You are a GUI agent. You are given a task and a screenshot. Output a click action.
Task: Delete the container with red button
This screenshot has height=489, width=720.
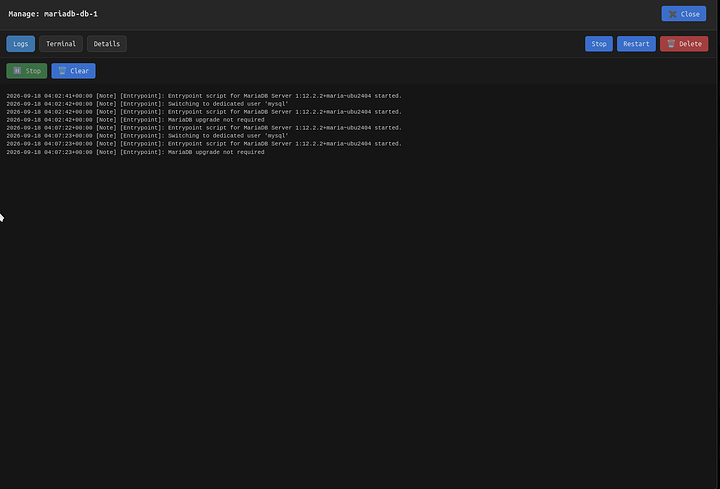pos(684,44)
